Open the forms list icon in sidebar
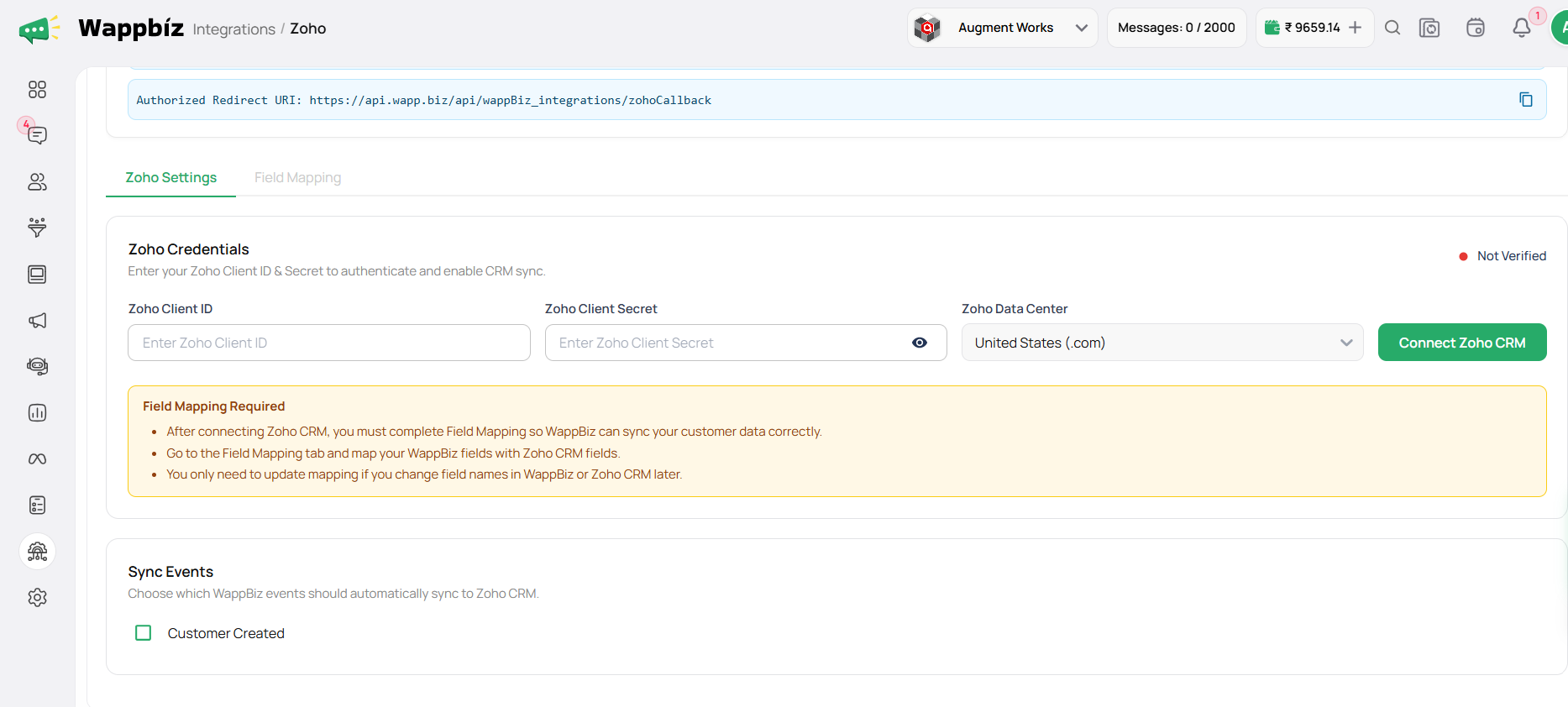1568x707 pixels. pyautogui.click(x=37, y=505)
